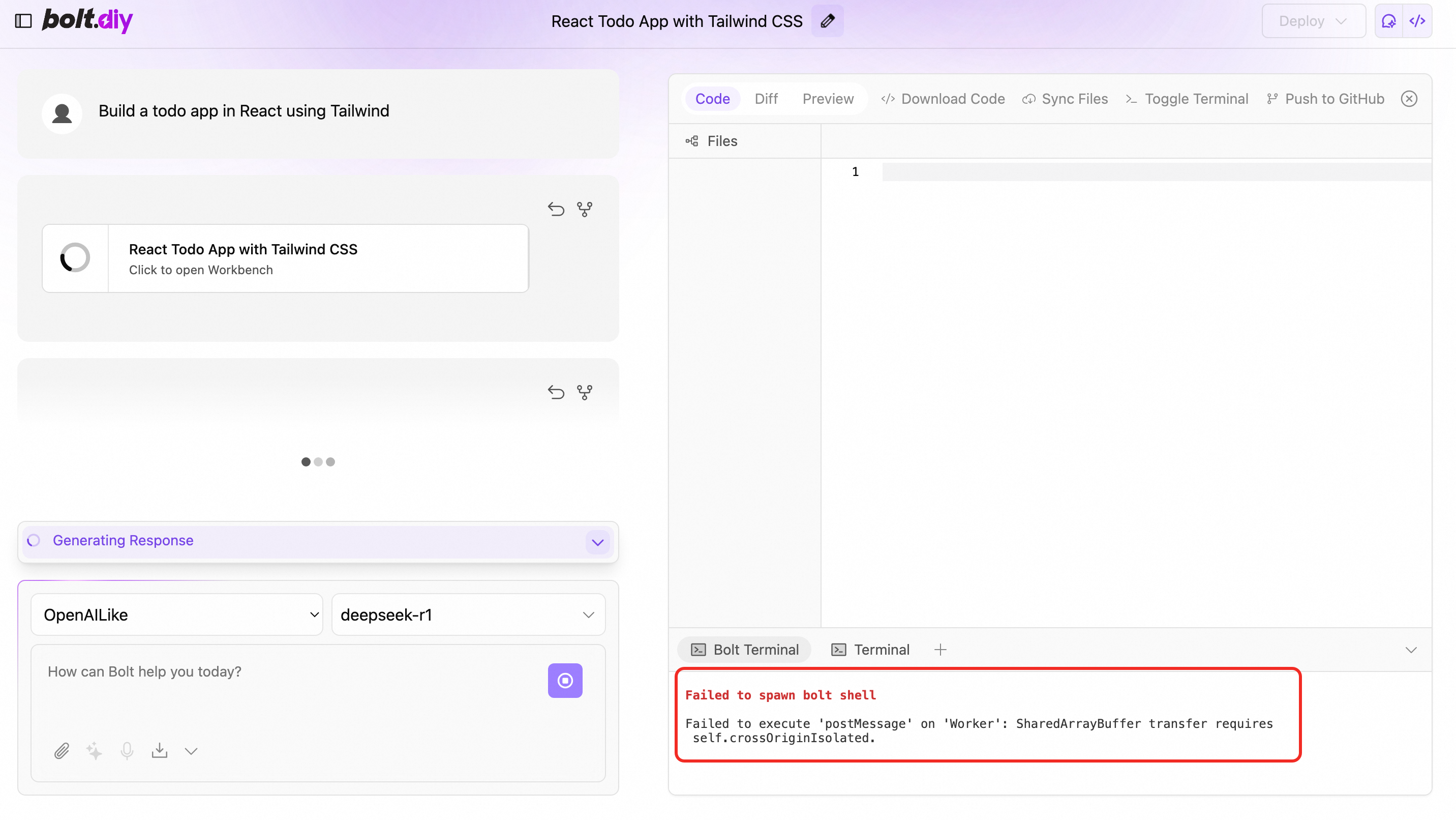Revert to first assistant message
This screenshot has width=1456, height=820.
tap(556, 209)
